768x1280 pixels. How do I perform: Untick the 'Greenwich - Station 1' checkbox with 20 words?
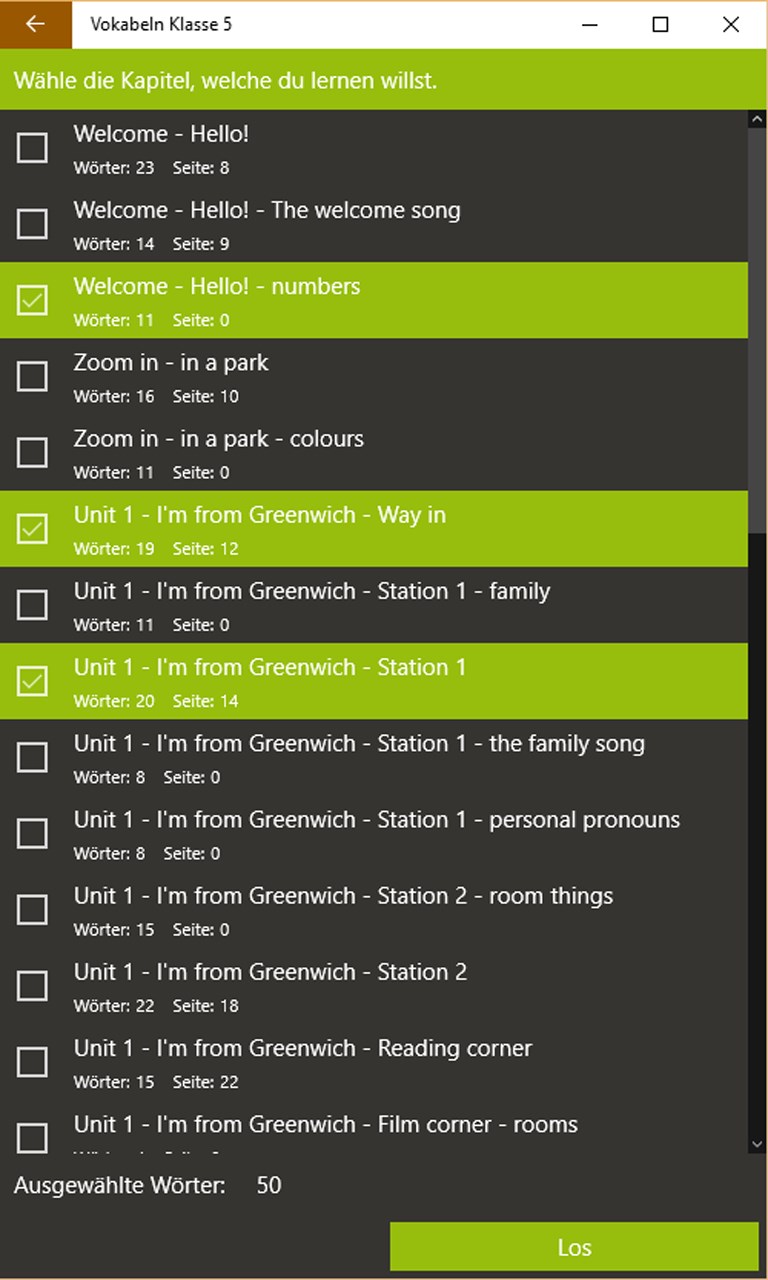(x=33, y=681)
